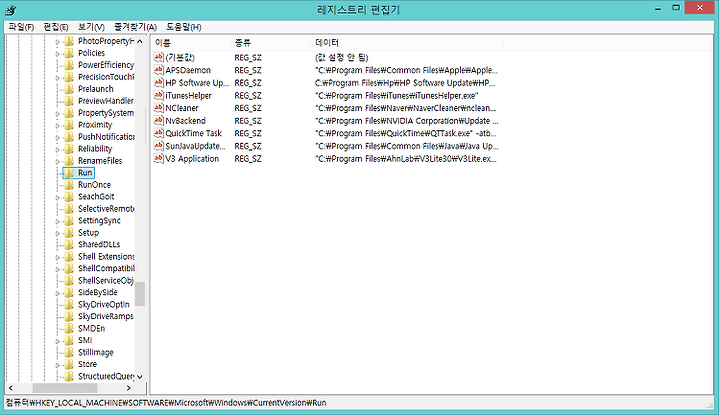Select the APSDaemon value icon
720x415 pixels.
158,70
